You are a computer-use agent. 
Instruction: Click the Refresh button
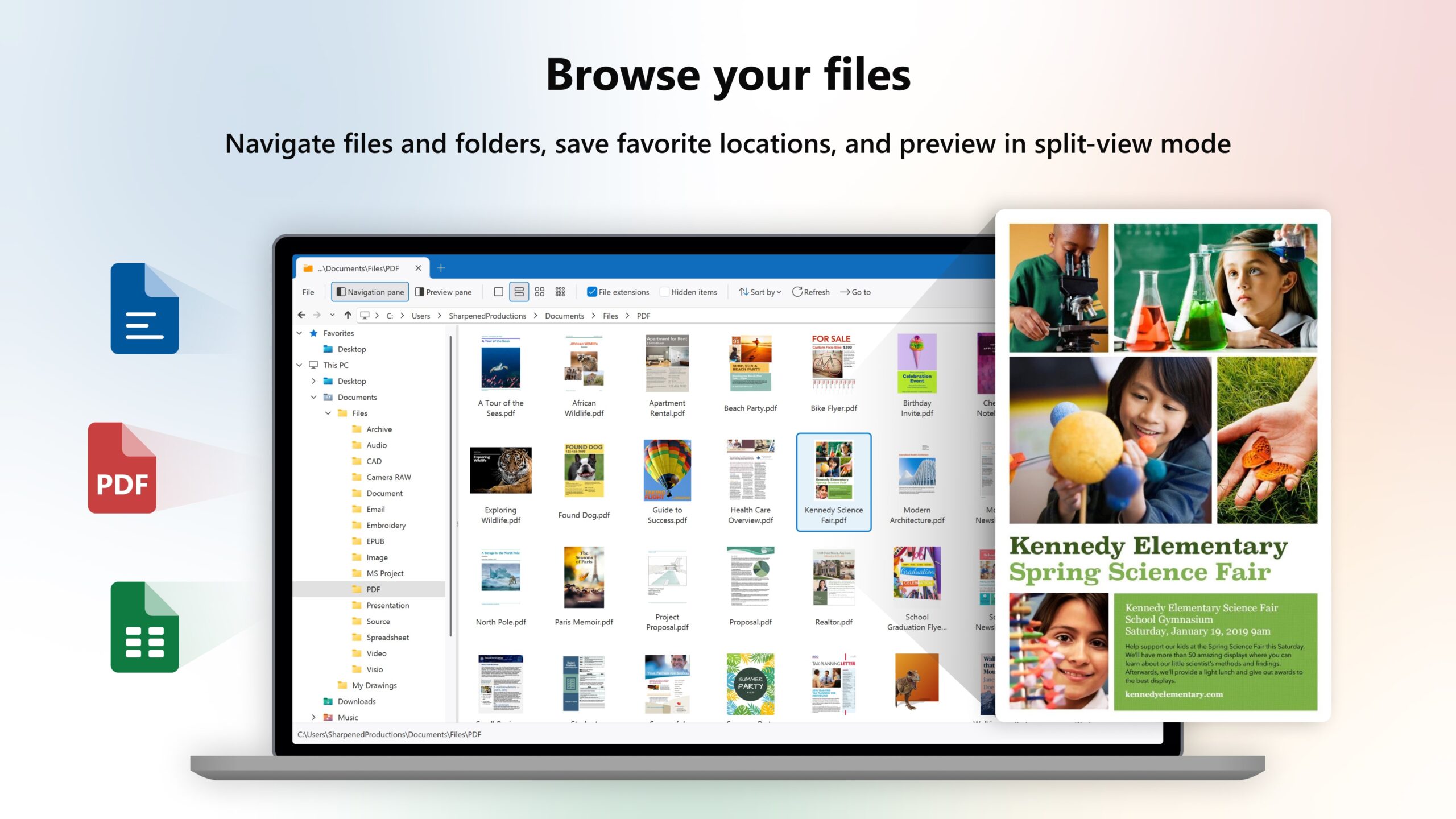(x=811, y=292)
